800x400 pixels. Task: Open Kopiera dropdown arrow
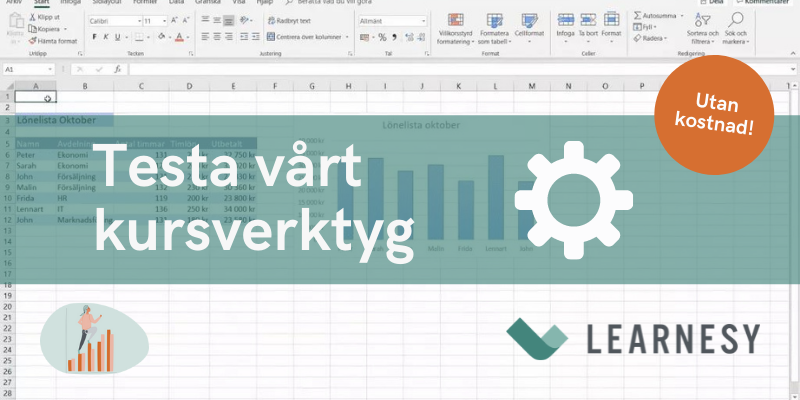(65, 29)
